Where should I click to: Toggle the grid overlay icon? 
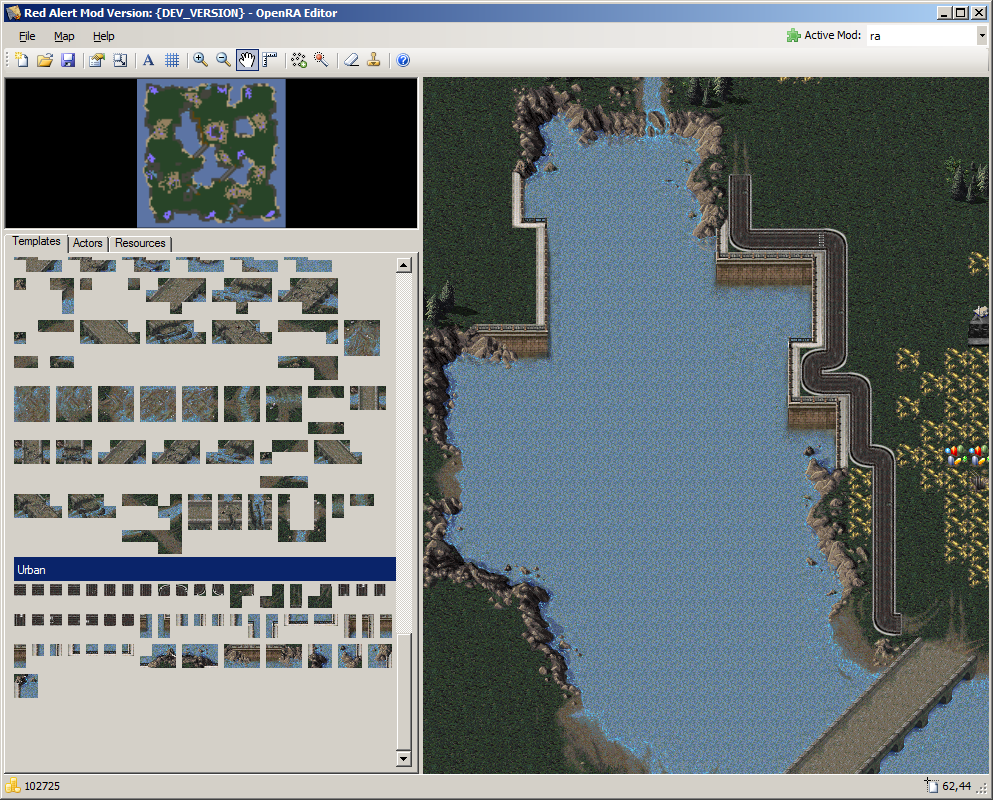(172, 60)
